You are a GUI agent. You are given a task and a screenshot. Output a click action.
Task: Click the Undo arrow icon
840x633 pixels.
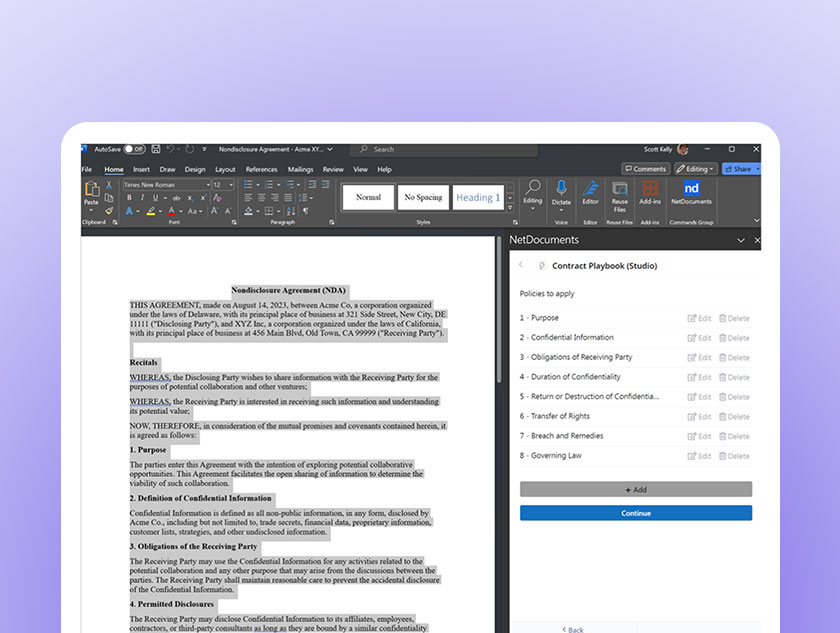(x=170, y=149)
